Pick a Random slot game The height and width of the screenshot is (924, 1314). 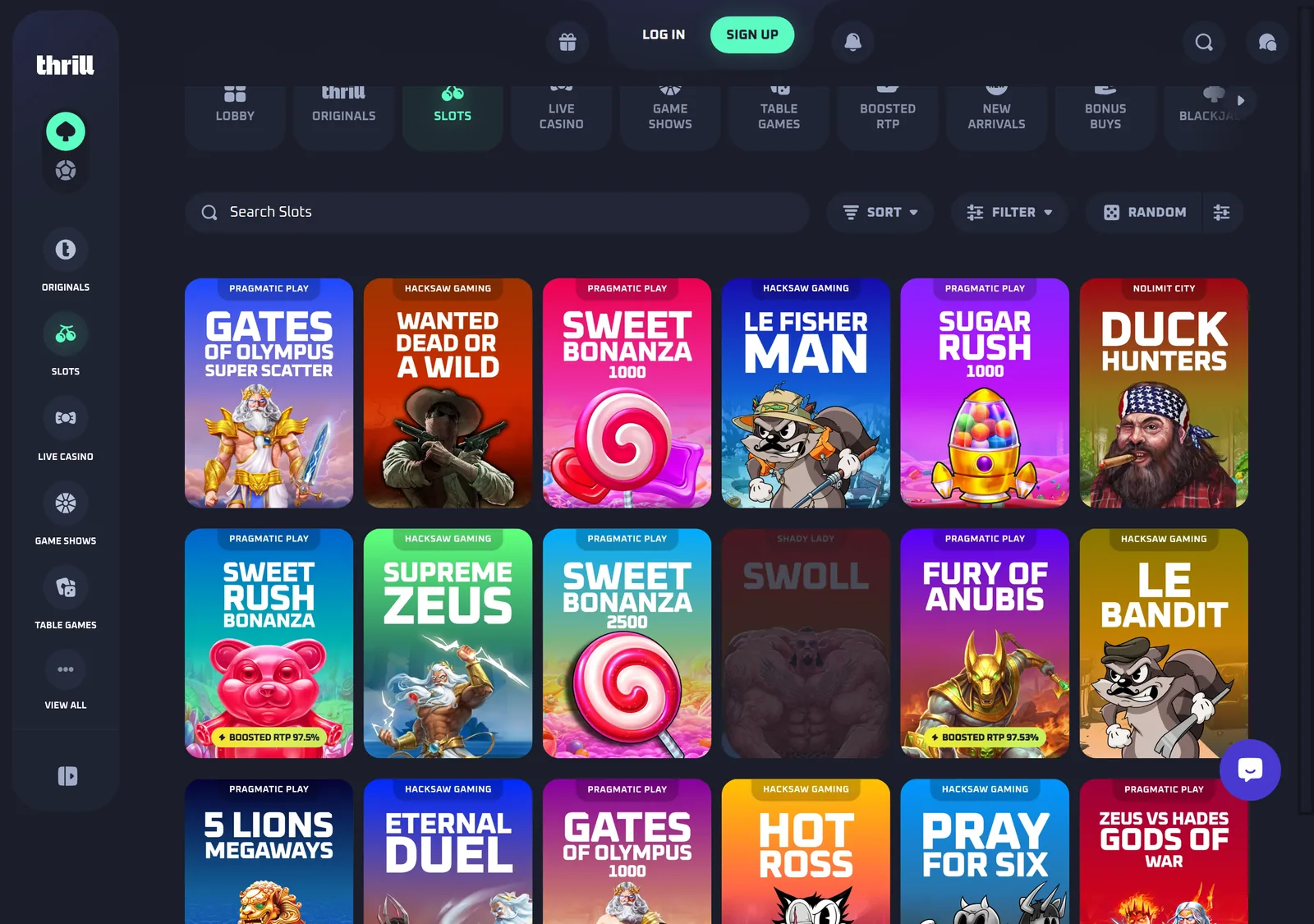pos(1145,212)
